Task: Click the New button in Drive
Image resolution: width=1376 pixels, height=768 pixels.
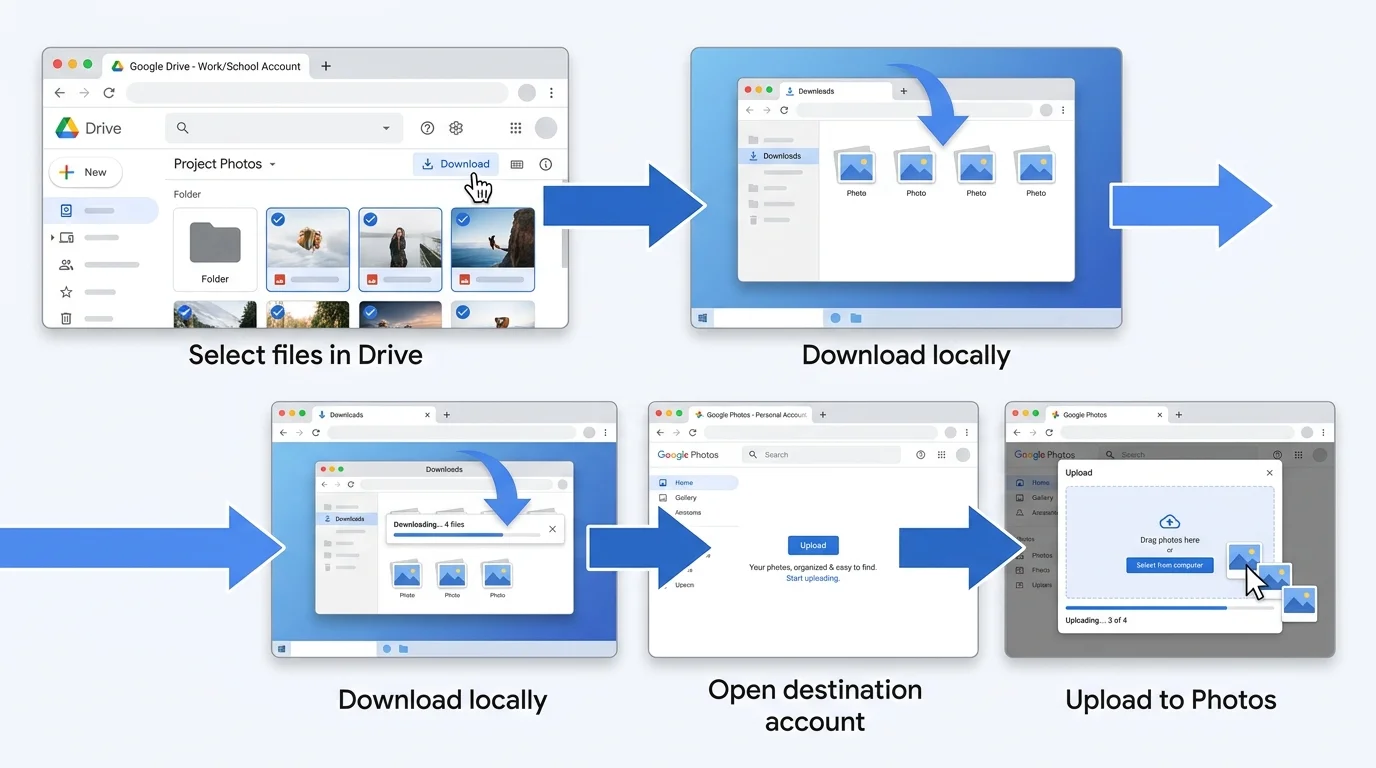Action: tap(85, 172)
